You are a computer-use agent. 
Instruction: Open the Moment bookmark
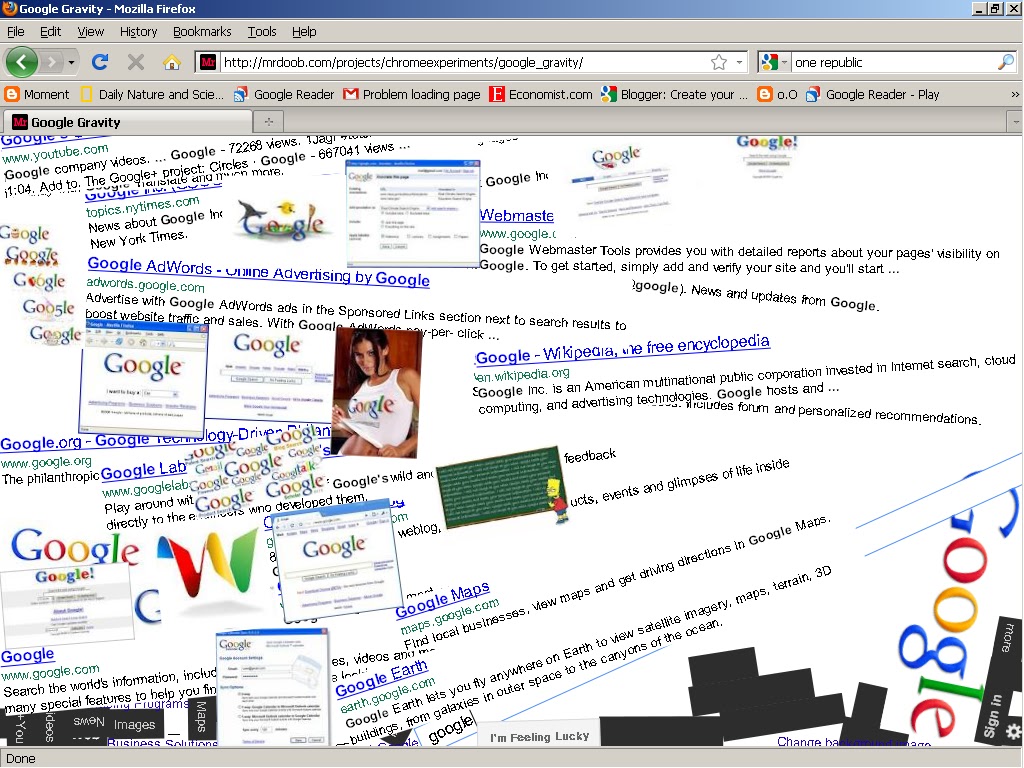click(x=37, y=95)
